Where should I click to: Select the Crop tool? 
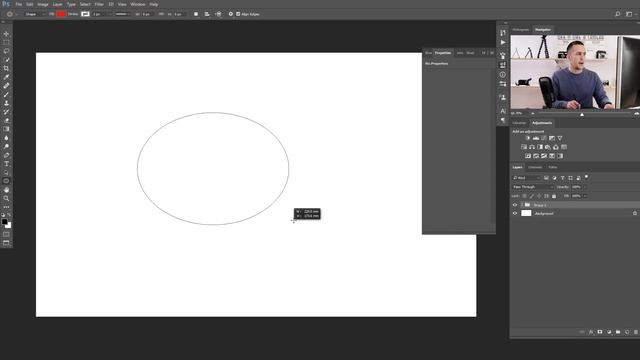pyautogui.click(x=6, y=68)
